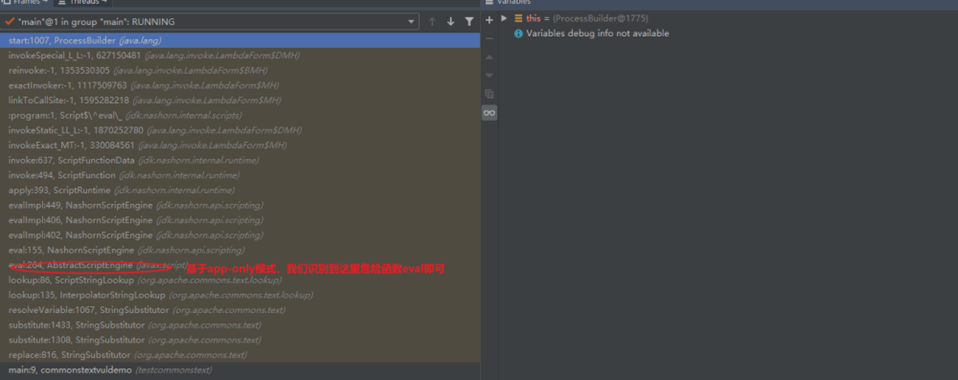
Task: Select frame invokeSpecial_L_L:-1
Action: coord(240,55)
